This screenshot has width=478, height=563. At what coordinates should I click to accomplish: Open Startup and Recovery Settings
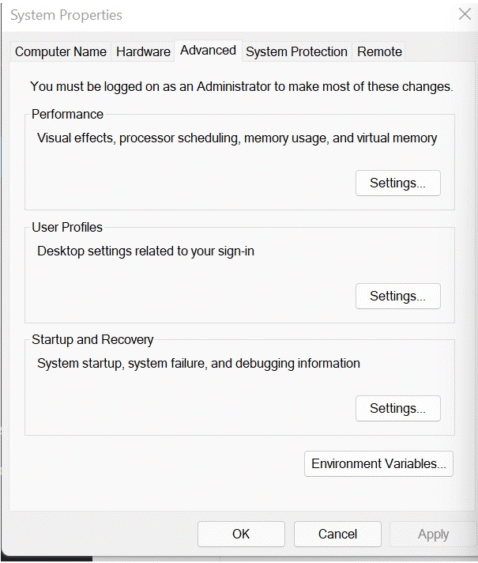(x=398, y=408)
